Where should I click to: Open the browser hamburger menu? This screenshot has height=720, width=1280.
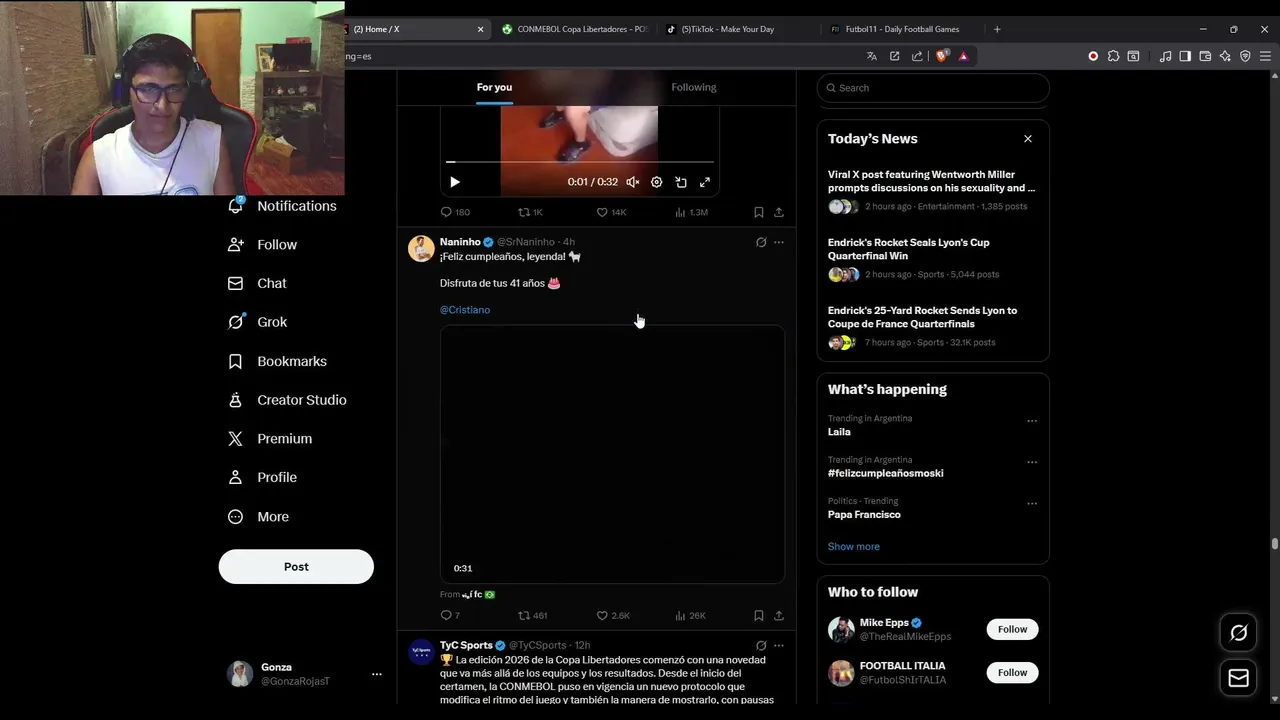click(x=1265, y=56)
